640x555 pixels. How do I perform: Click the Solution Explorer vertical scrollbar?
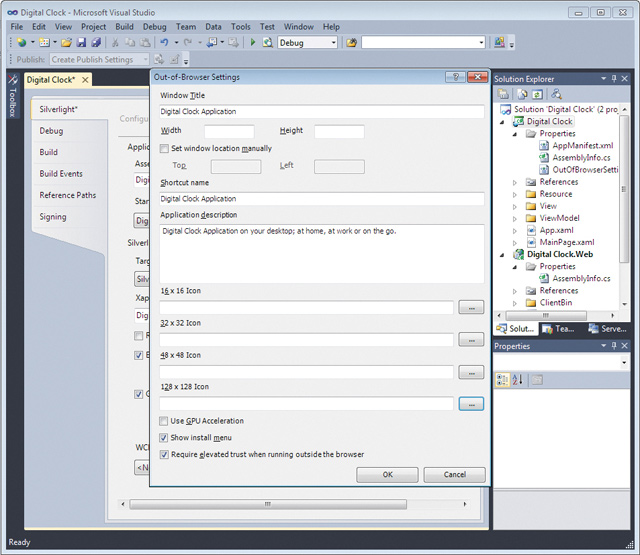point(624,189)
